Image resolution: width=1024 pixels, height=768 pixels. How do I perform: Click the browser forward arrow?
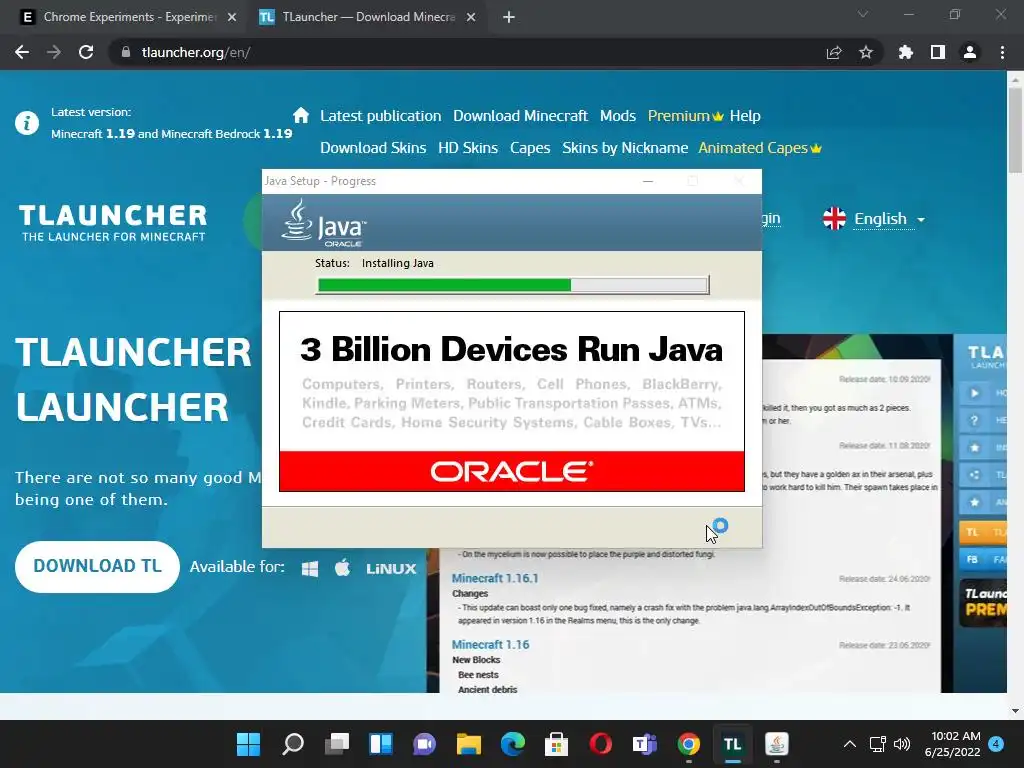click(x=54, y=52)
